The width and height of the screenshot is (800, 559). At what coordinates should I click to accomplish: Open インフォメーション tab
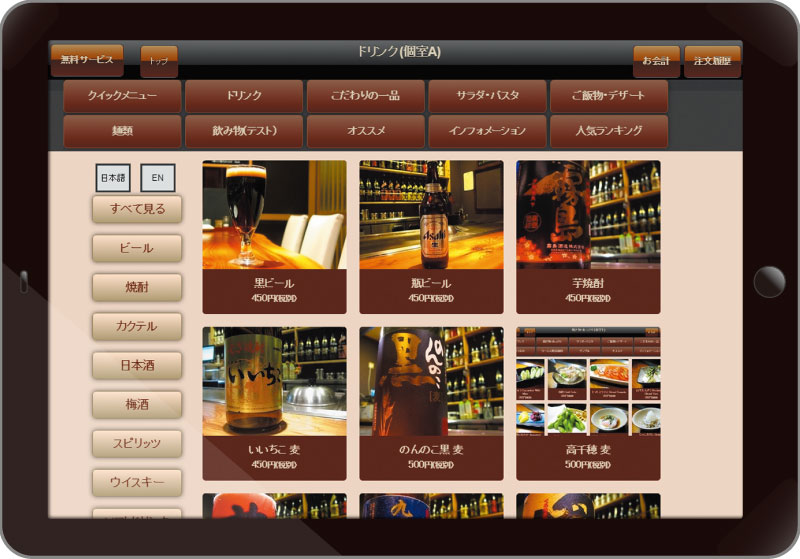[487, 131]
